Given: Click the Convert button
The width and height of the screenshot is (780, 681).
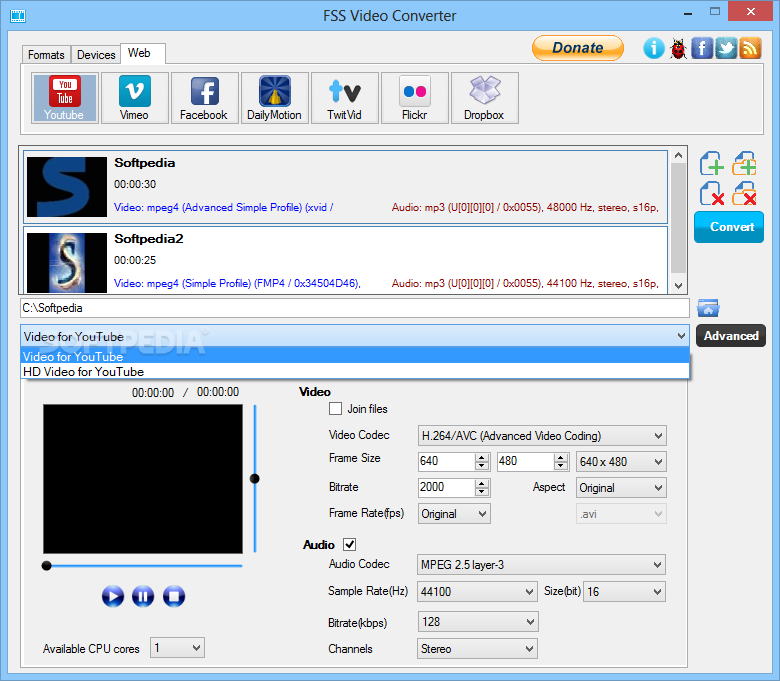Looking at the screenshot, I should tap(729, 227).
